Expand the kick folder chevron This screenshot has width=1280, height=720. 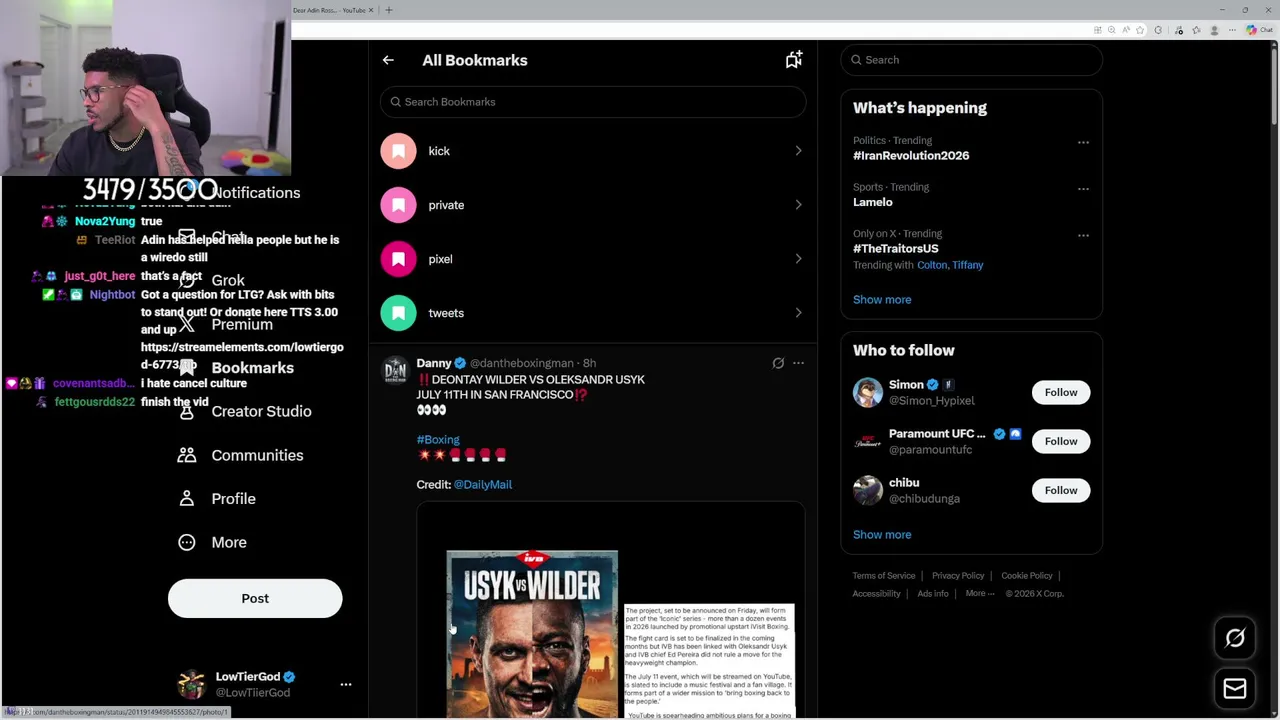tap(798, 151)
